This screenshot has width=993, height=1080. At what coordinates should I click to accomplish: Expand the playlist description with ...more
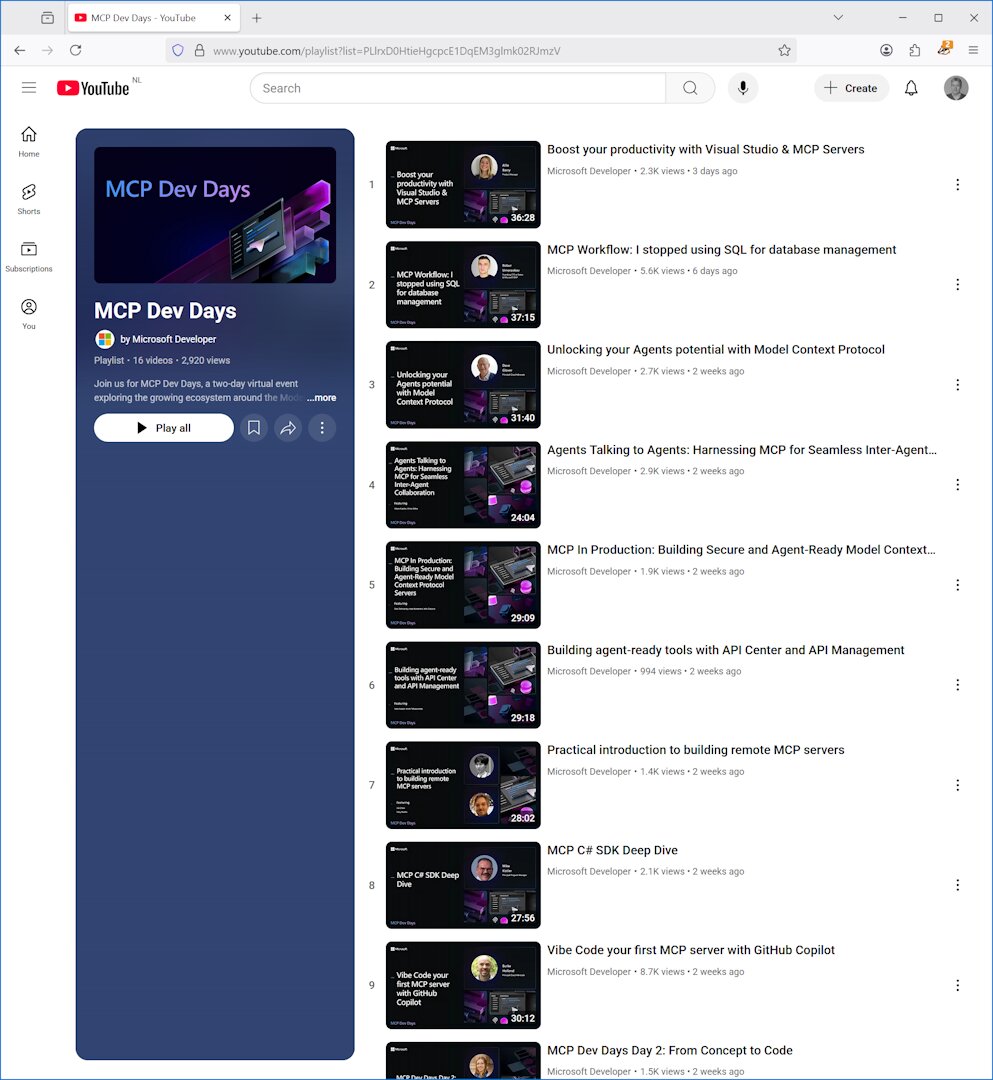pos(321,397)
